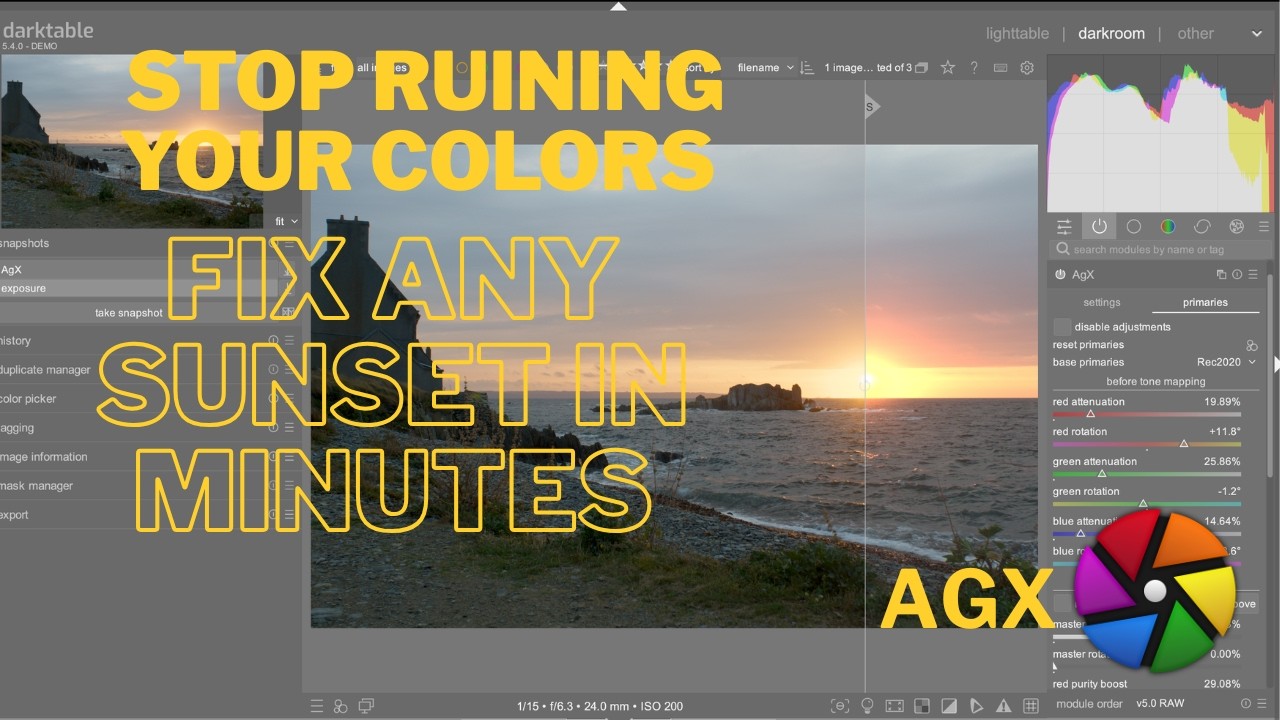This screenshot has width=1280, height=720.
Task: Click the histogram display
Action: (1160, 135)
